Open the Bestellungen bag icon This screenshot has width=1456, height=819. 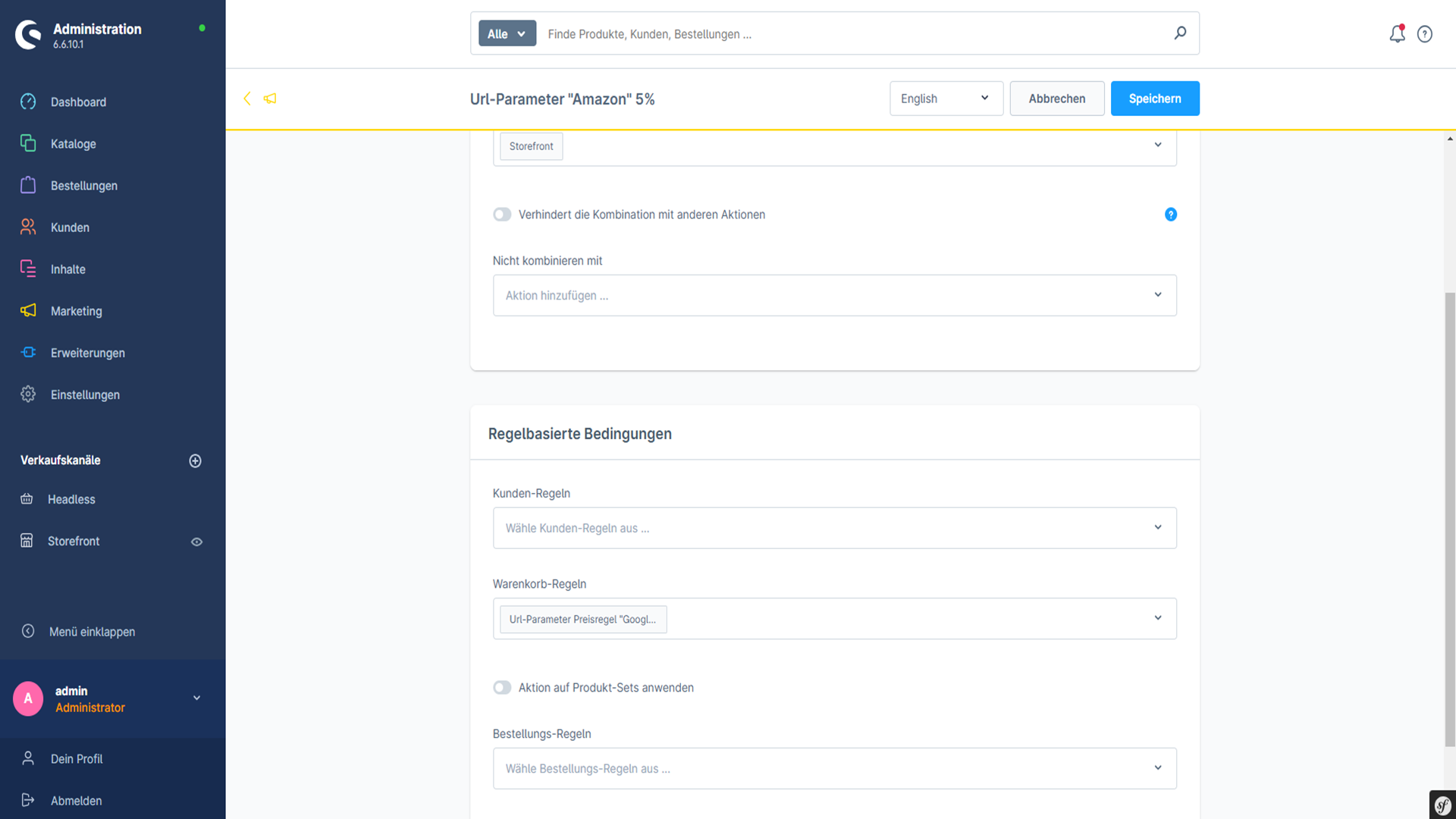[x=28, y=185]
